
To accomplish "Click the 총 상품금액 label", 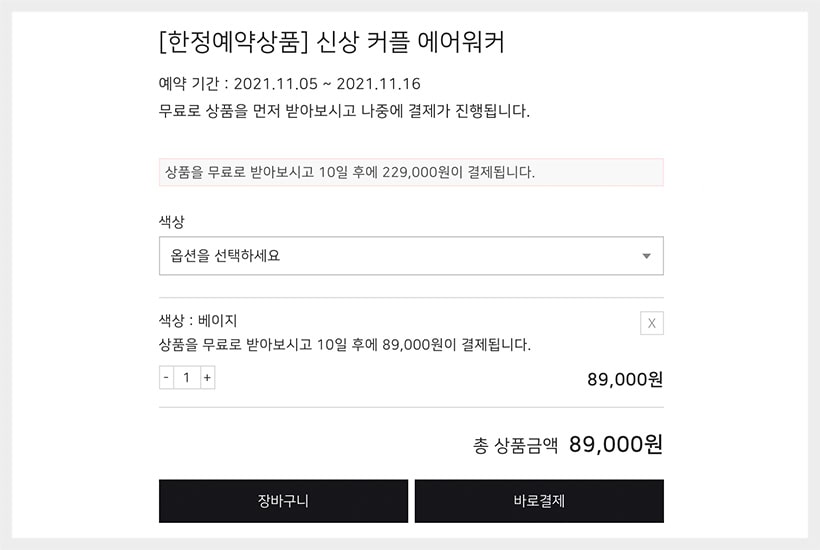I will (515, 446).
